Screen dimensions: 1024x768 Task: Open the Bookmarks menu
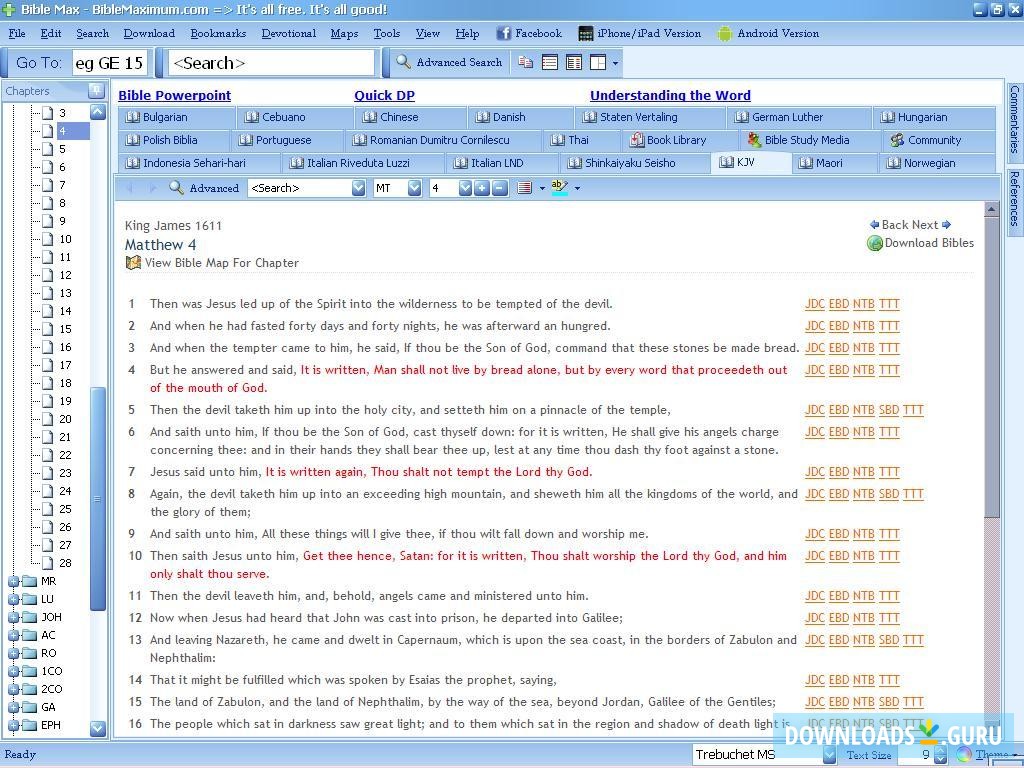(x=218, y=33)
